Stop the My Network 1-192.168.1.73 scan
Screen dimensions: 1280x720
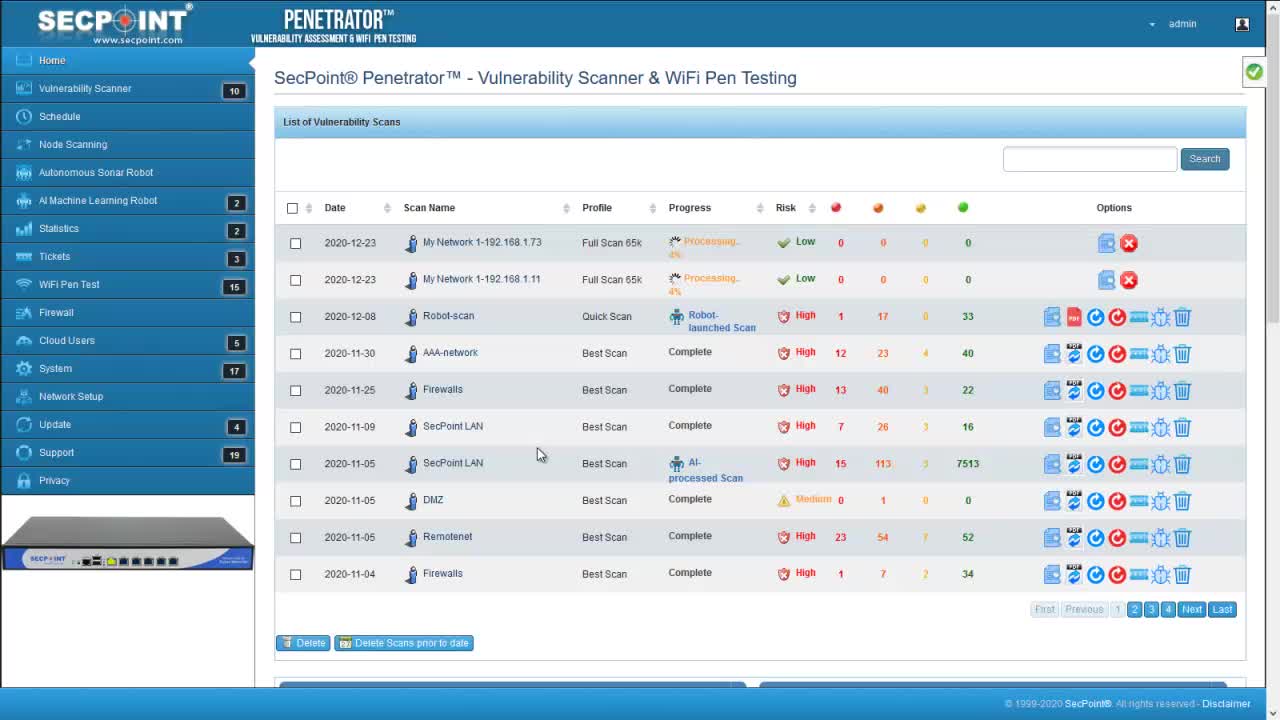[1129, 243]
